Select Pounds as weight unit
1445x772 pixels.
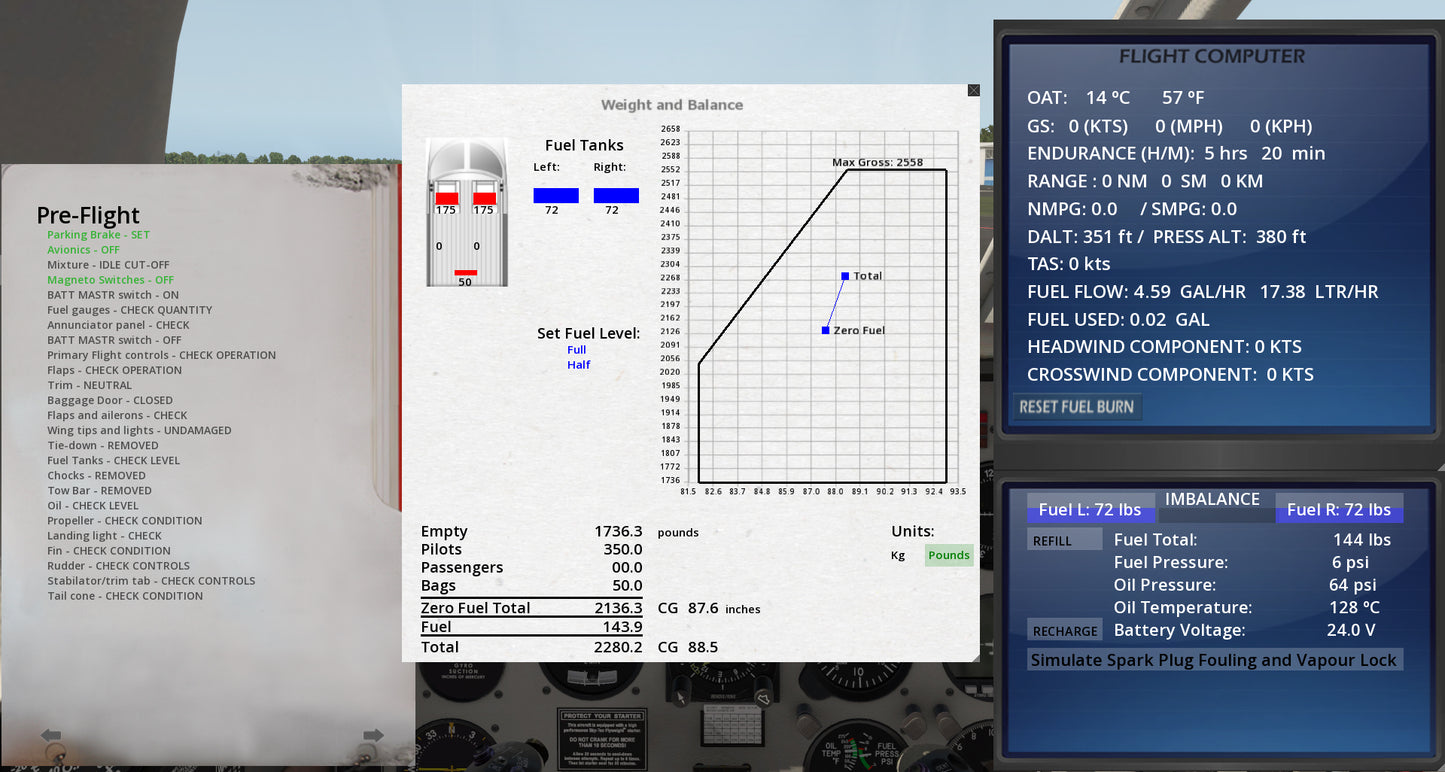[x=948, y=555]
